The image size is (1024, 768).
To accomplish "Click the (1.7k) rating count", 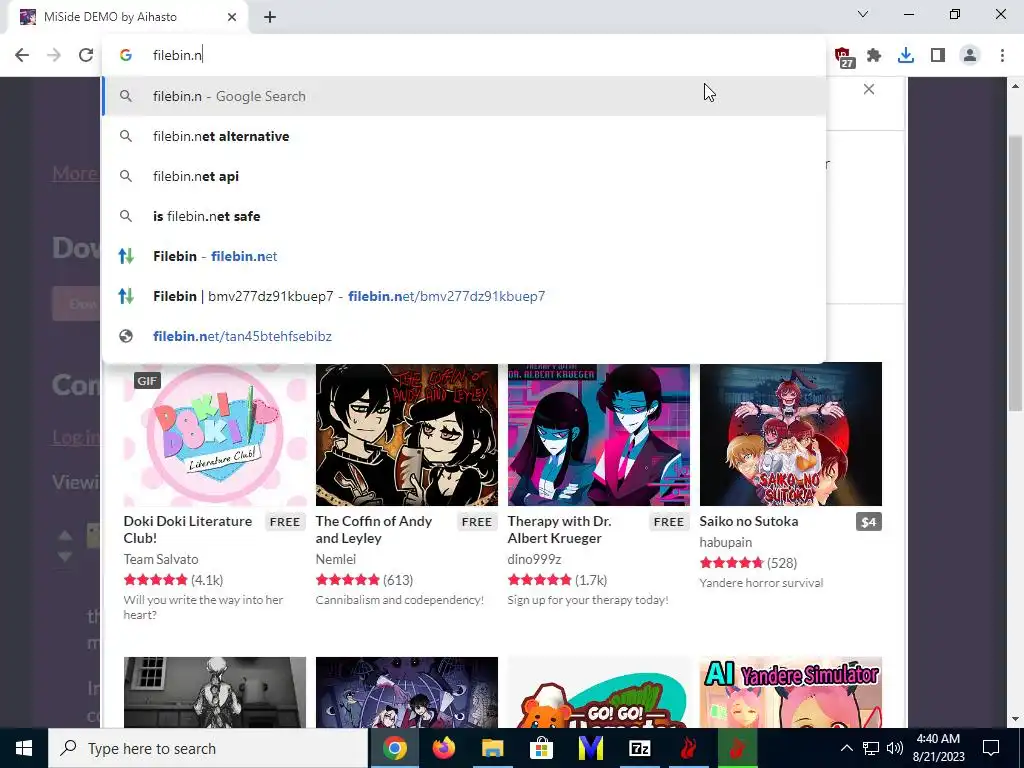I will tap(591, 580).
